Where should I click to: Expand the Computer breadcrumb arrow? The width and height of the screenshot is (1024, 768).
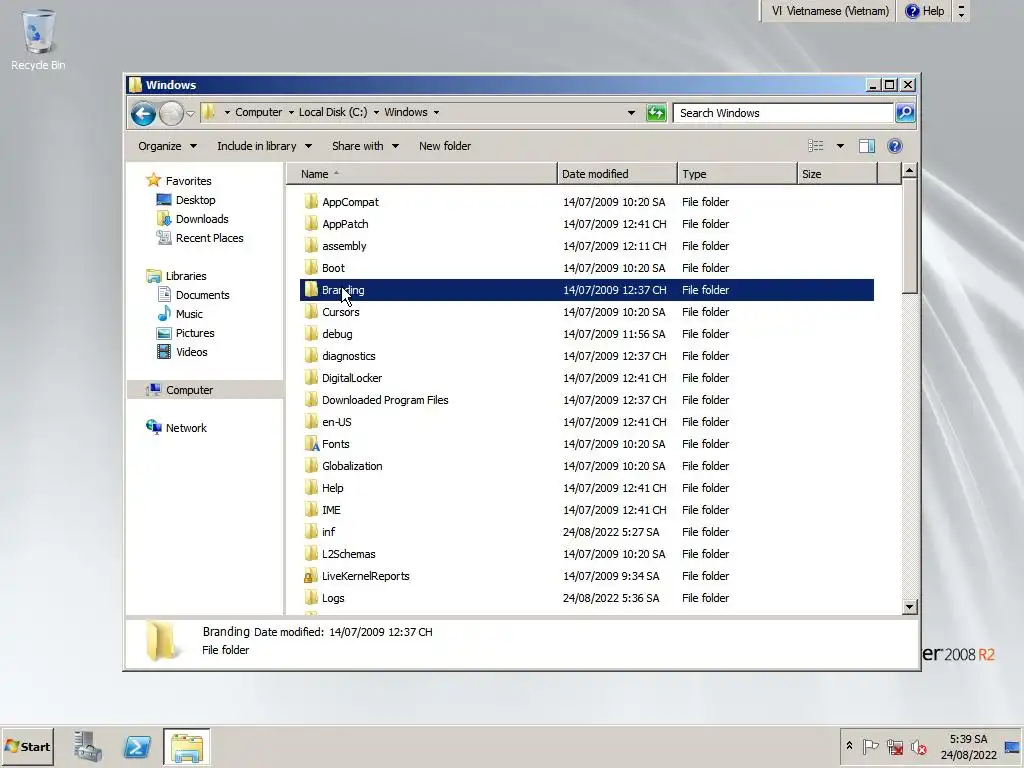pyautogui.click(x=291, y=112)
